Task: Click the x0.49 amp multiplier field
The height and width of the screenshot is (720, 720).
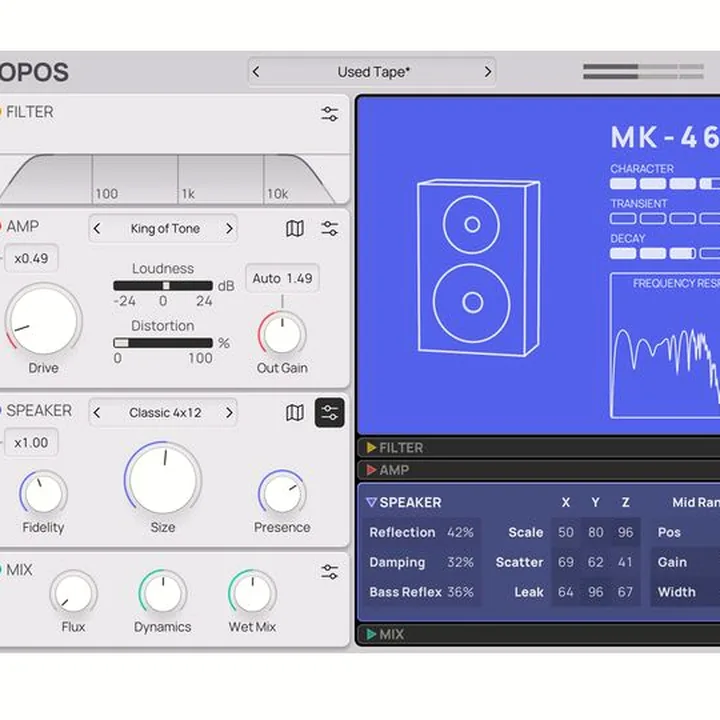Action: [31, 259]
